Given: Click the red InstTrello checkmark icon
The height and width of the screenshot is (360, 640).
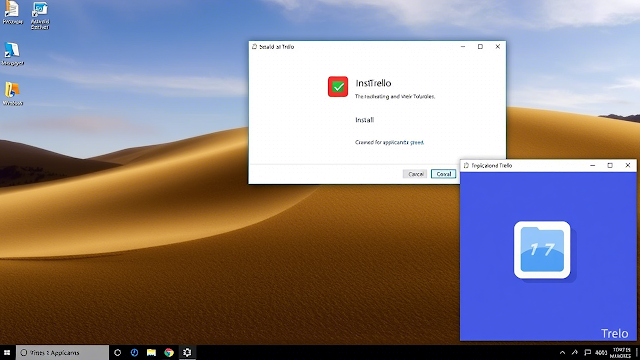Looking at the screenshot, I should click(x=338, y=87).
